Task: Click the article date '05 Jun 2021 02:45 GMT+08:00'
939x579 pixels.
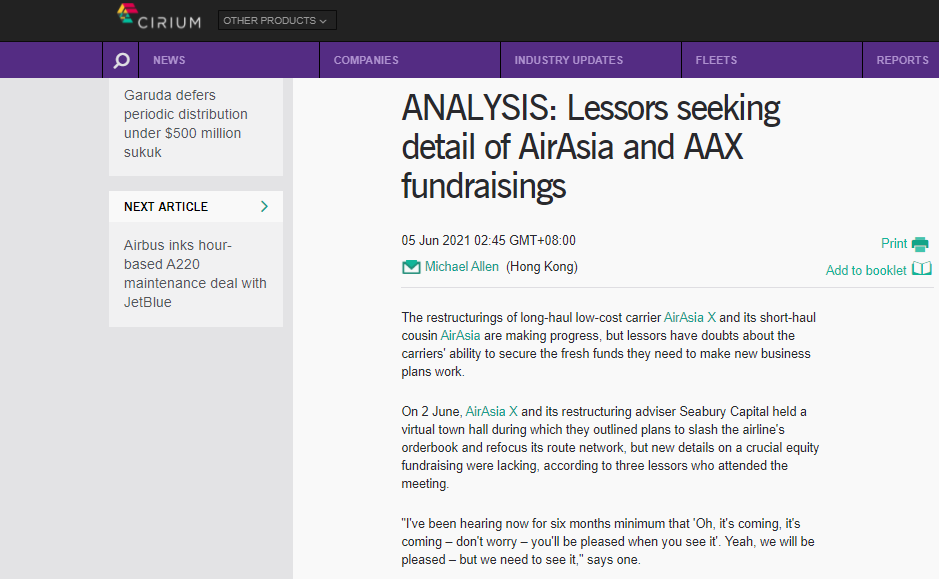Action: point(488,241)
